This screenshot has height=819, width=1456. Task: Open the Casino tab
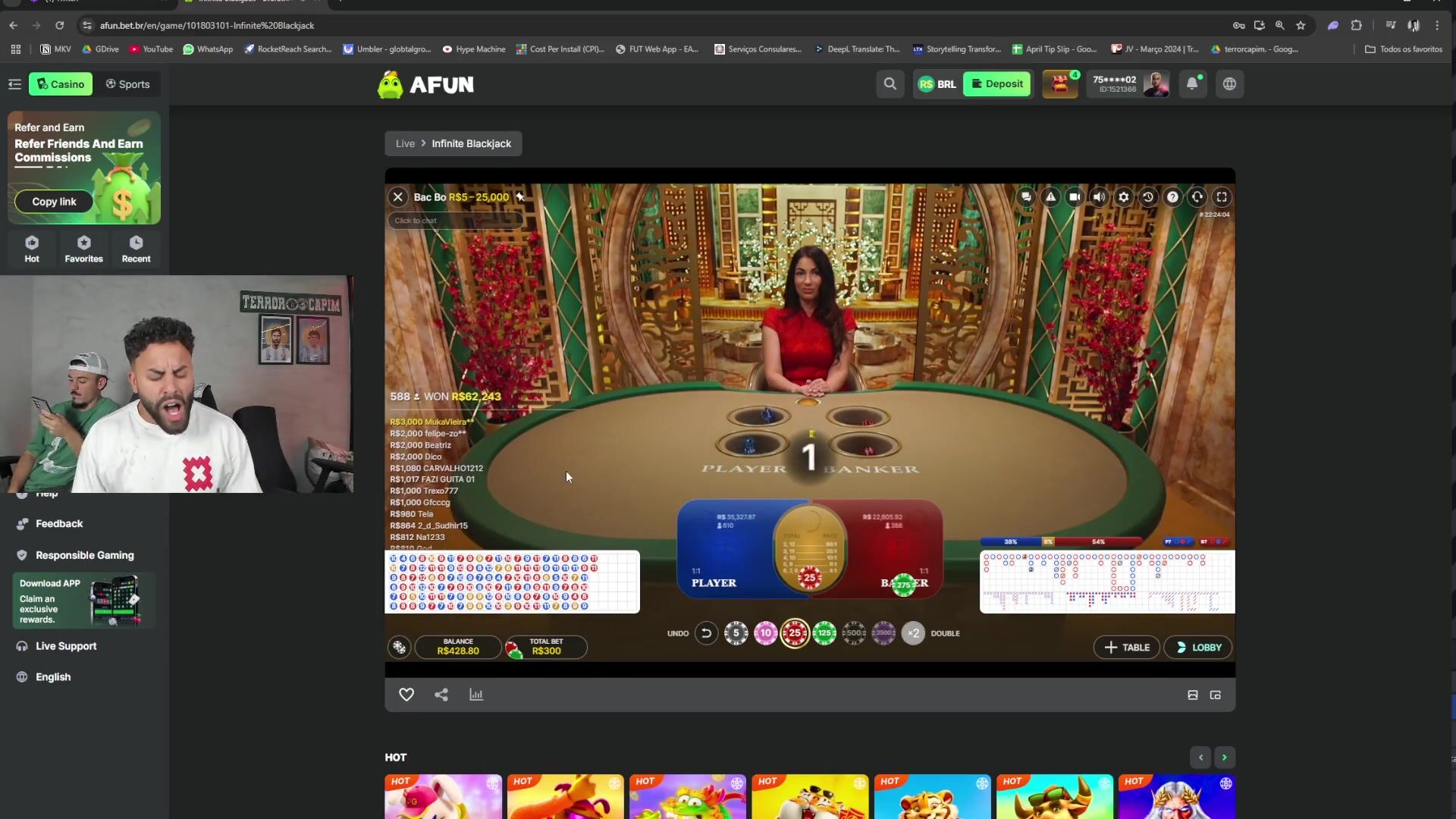click(61, 84)
